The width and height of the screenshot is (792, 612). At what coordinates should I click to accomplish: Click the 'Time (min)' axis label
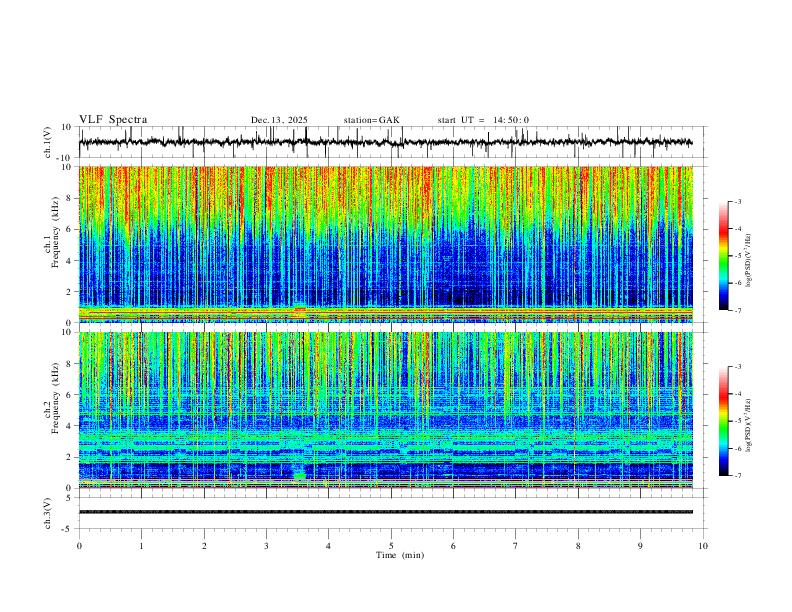[400, 555]
